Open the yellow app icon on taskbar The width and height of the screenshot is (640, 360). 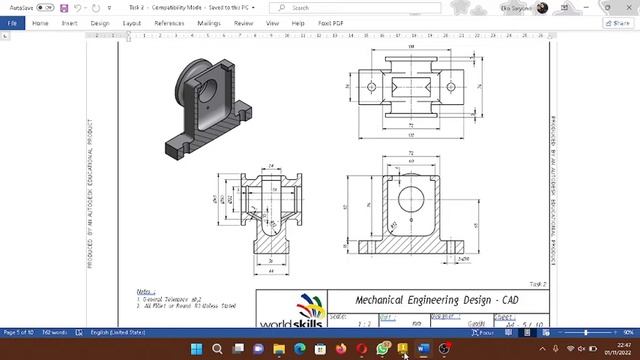tap(403, 348)
